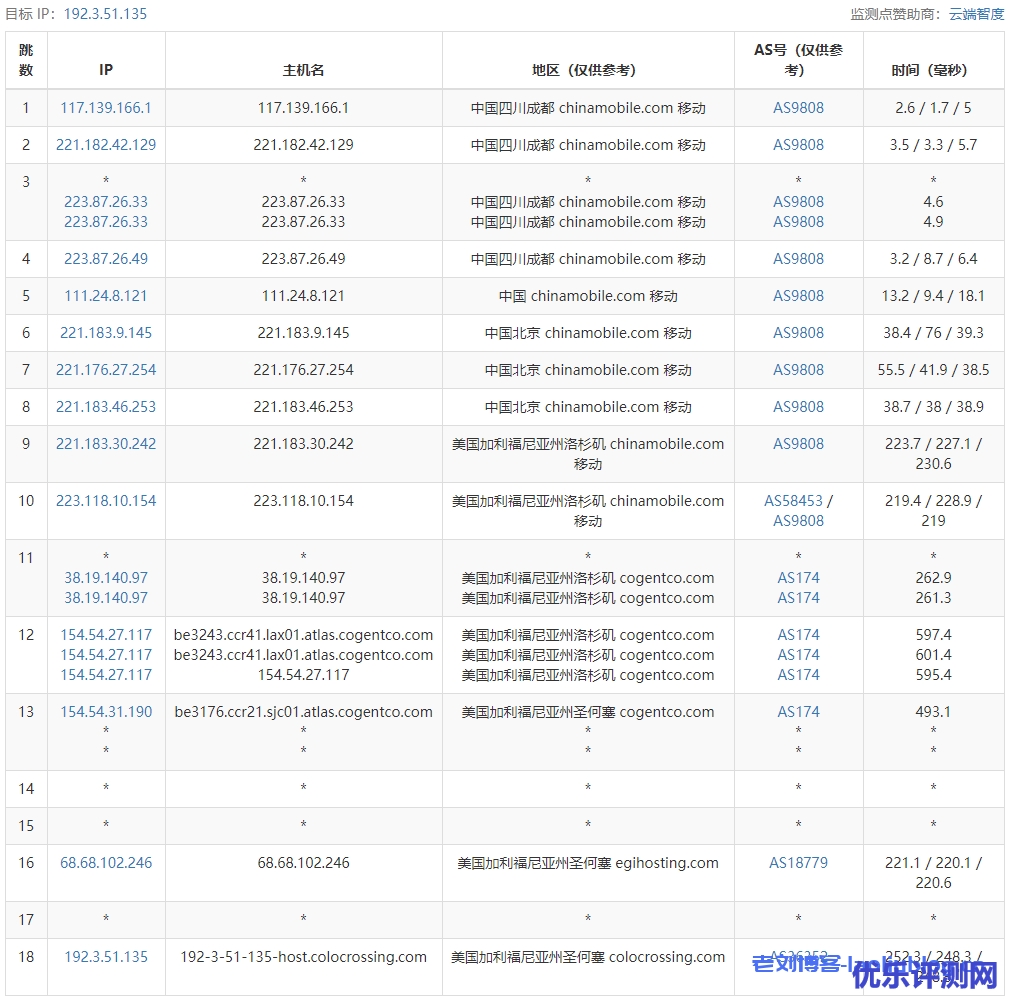Screen dimensions: 1011x1002
Task: Open the AS58453 link in hop 10
Action: (x=793, y=501)
